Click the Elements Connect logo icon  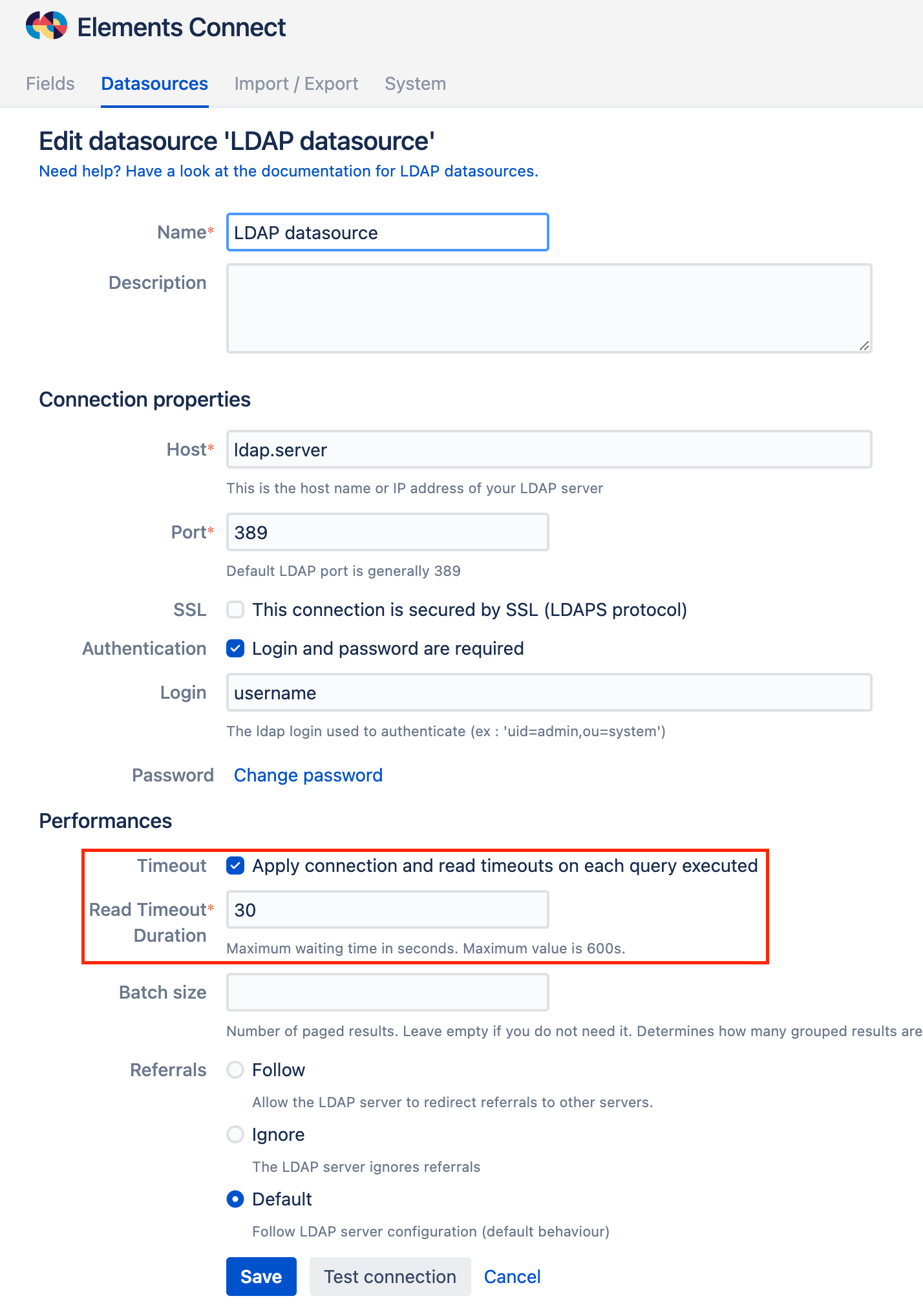click(47, 26)
